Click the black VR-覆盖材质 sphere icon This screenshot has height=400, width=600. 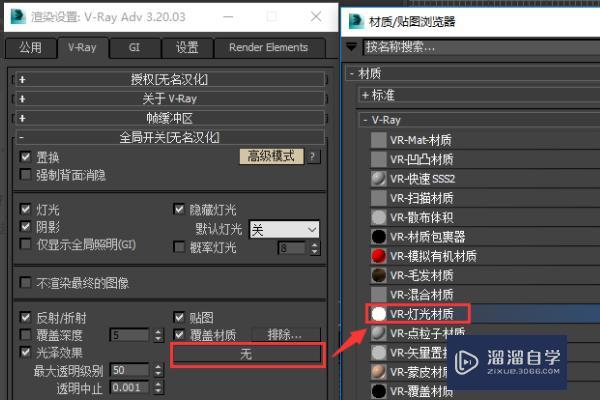coord(378,391)
